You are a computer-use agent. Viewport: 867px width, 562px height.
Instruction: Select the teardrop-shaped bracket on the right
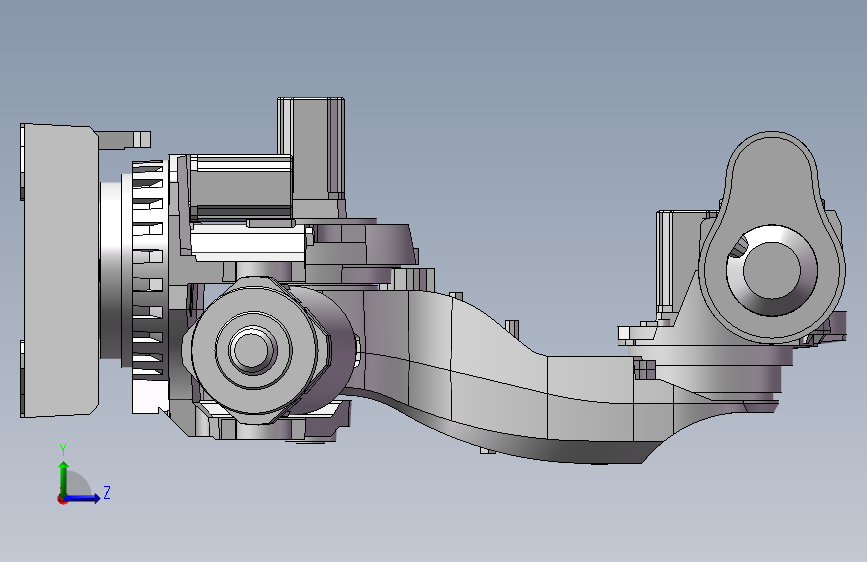(x=772, y=238)
